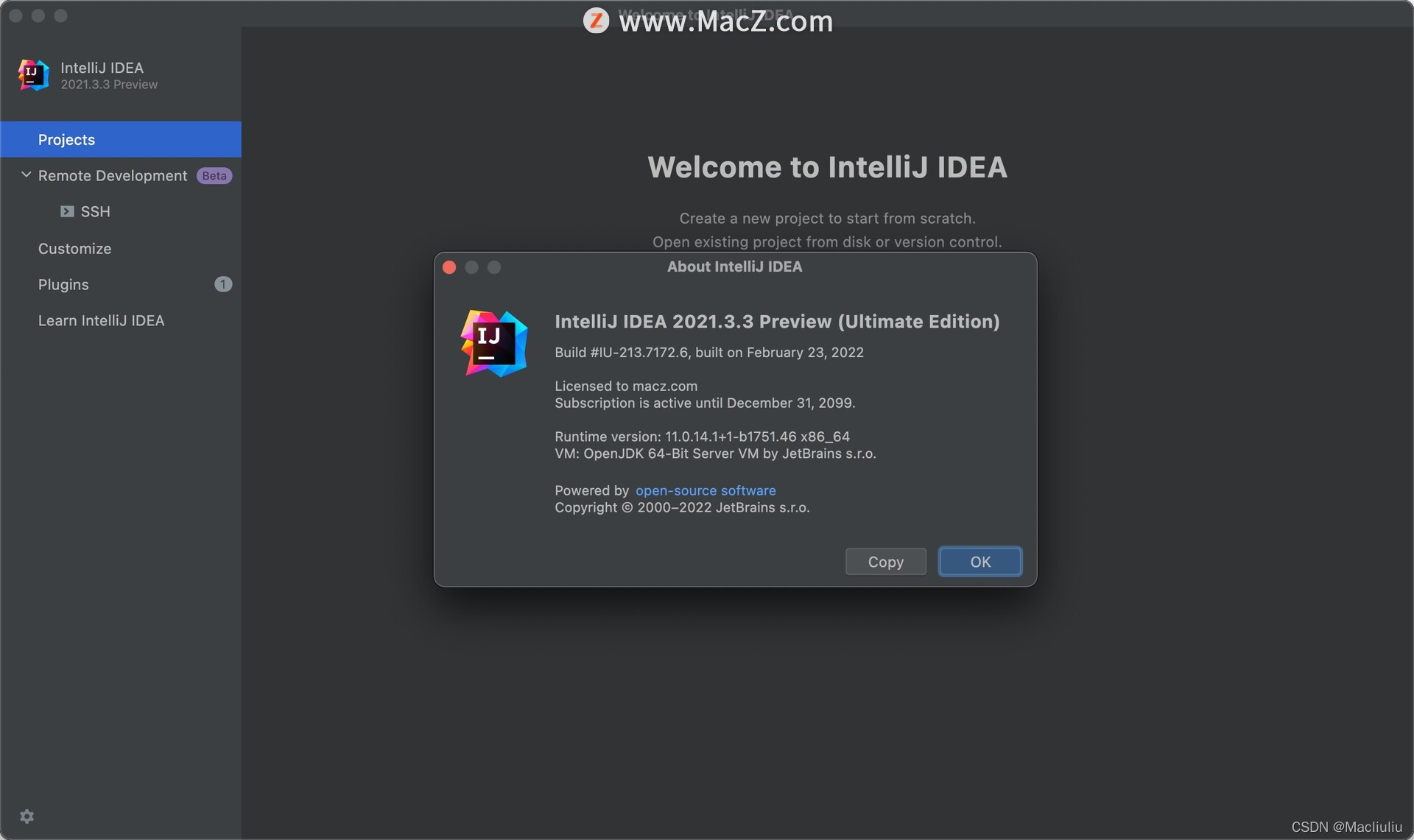Click the large IJ logo in About dialog
The height and width of the screenshot is (840, 1414).
tap(494, 343)
